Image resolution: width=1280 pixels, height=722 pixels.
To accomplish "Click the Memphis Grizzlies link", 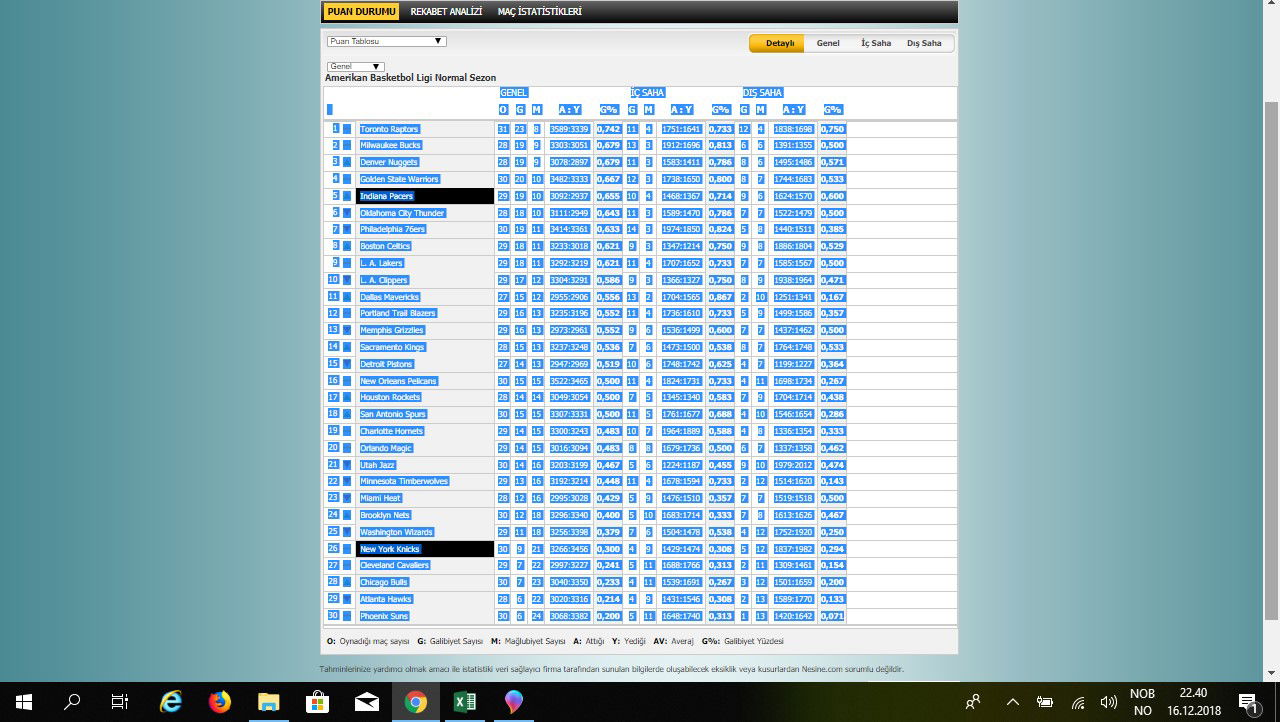I will pos(393,330).
